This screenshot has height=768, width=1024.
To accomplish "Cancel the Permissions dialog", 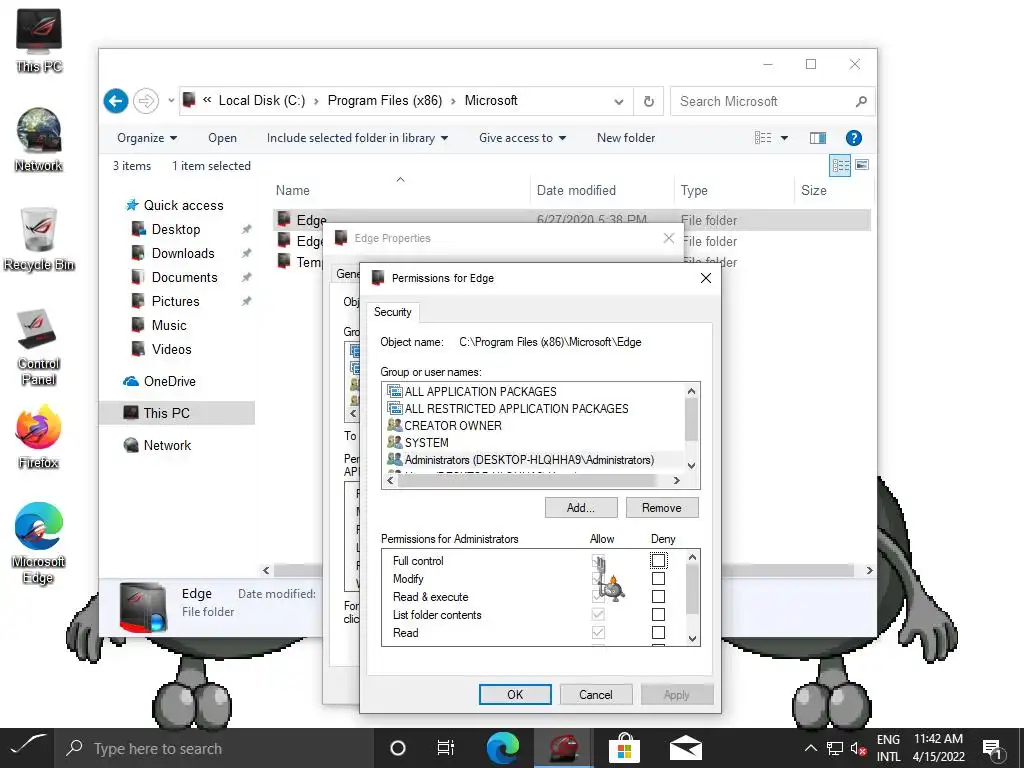I will 596,695.
